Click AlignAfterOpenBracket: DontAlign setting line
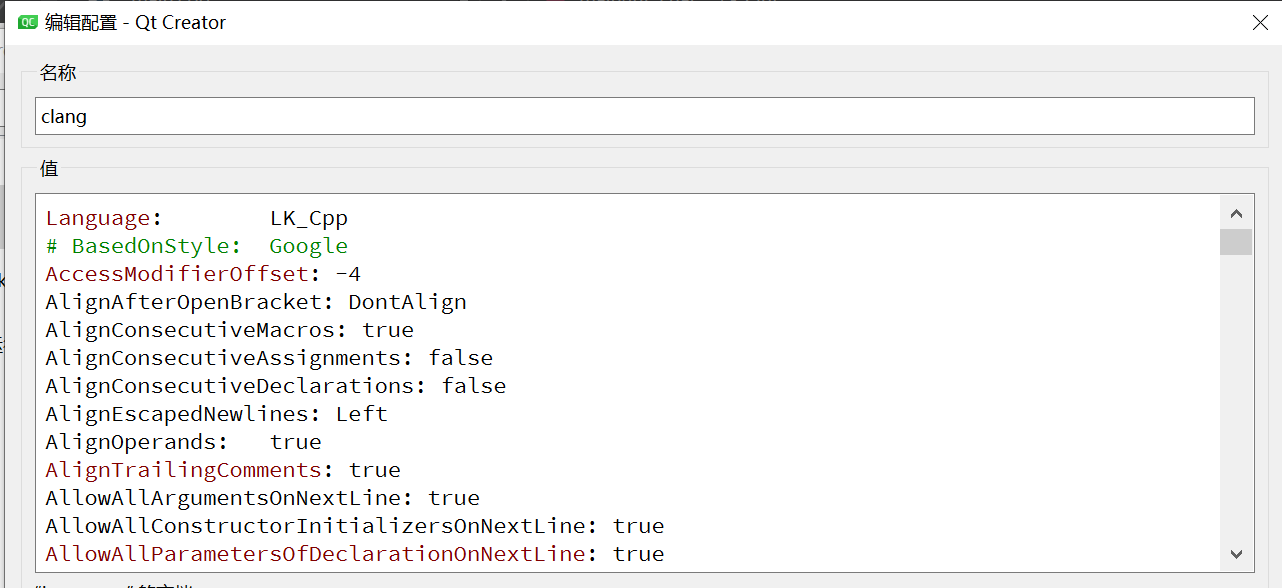This screenshot has height=588, width=1282. coord(255,302)
